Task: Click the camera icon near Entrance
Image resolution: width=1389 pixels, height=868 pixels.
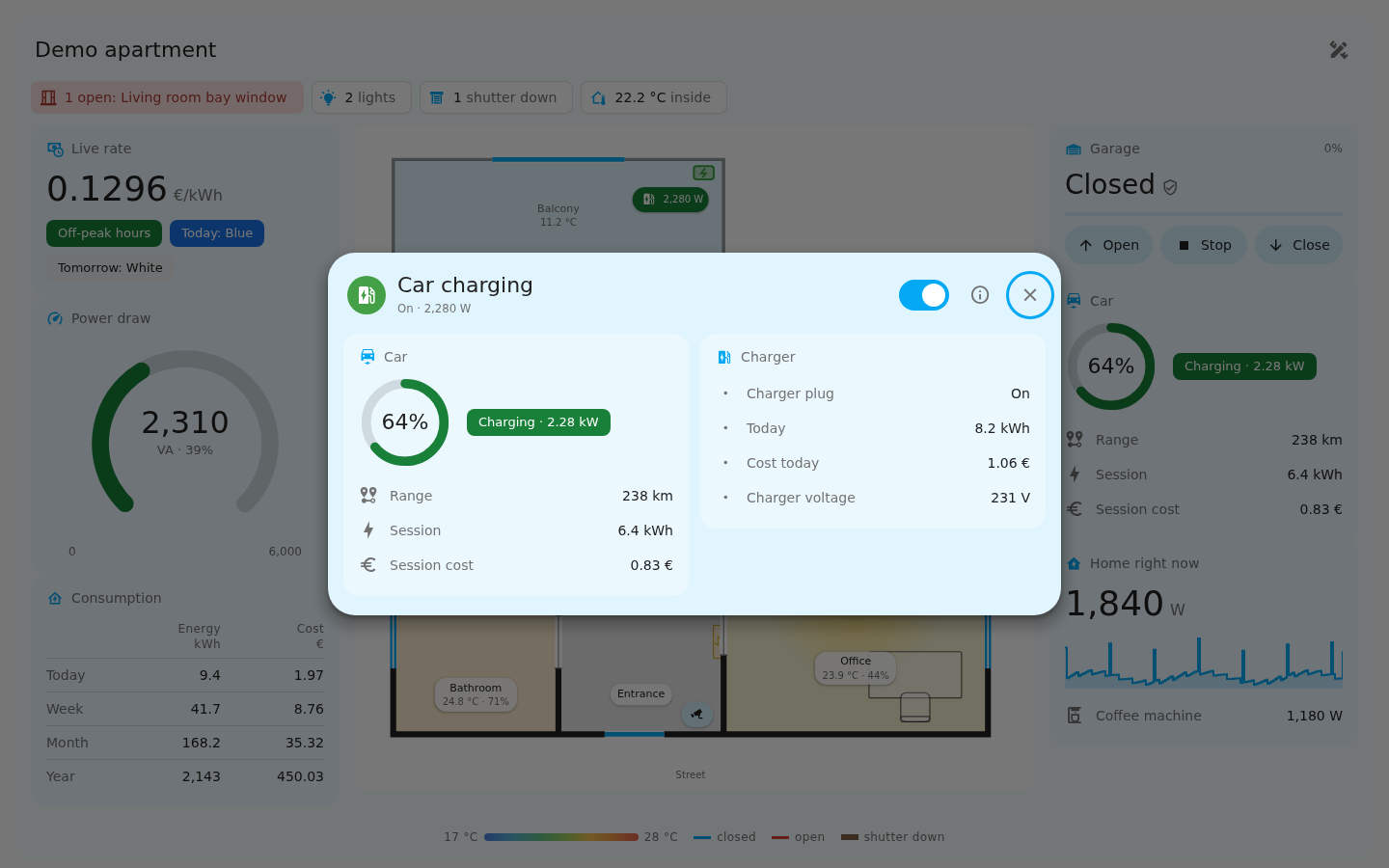Action: click(x=697, y=715)
